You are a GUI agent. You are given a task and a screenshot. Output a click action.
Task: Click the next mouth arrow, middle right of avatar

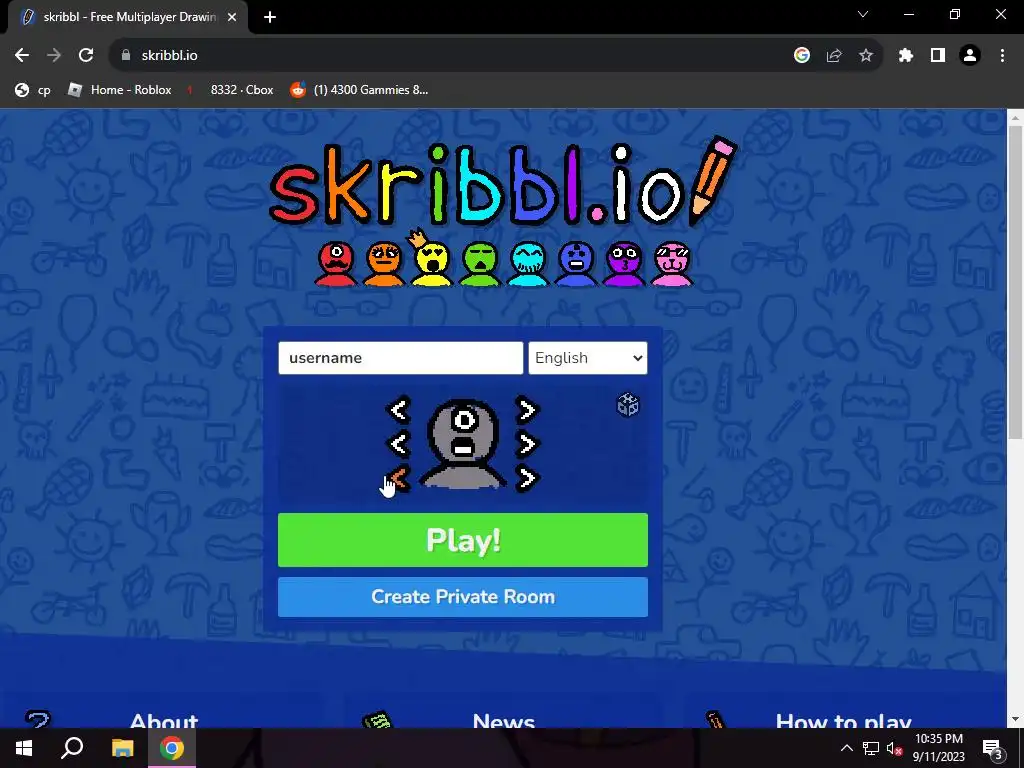pos(526,444)
